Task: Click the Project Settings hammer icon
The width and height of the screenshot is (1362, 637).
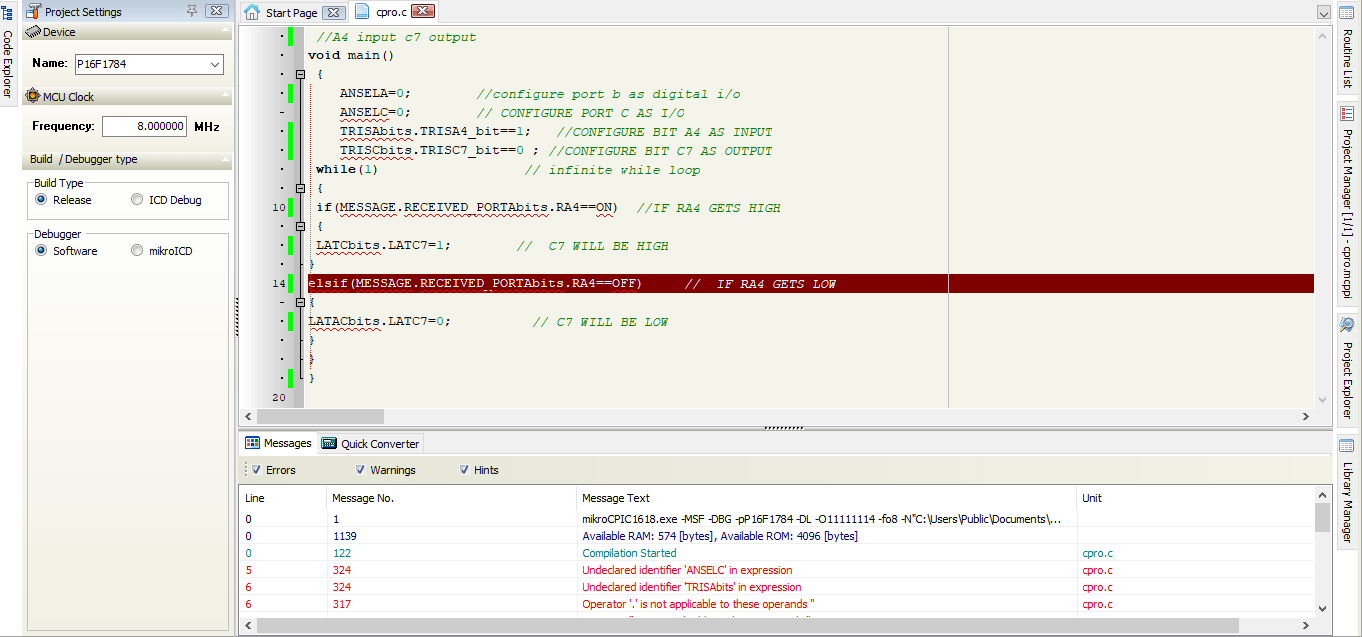Action: pos(33,11)
